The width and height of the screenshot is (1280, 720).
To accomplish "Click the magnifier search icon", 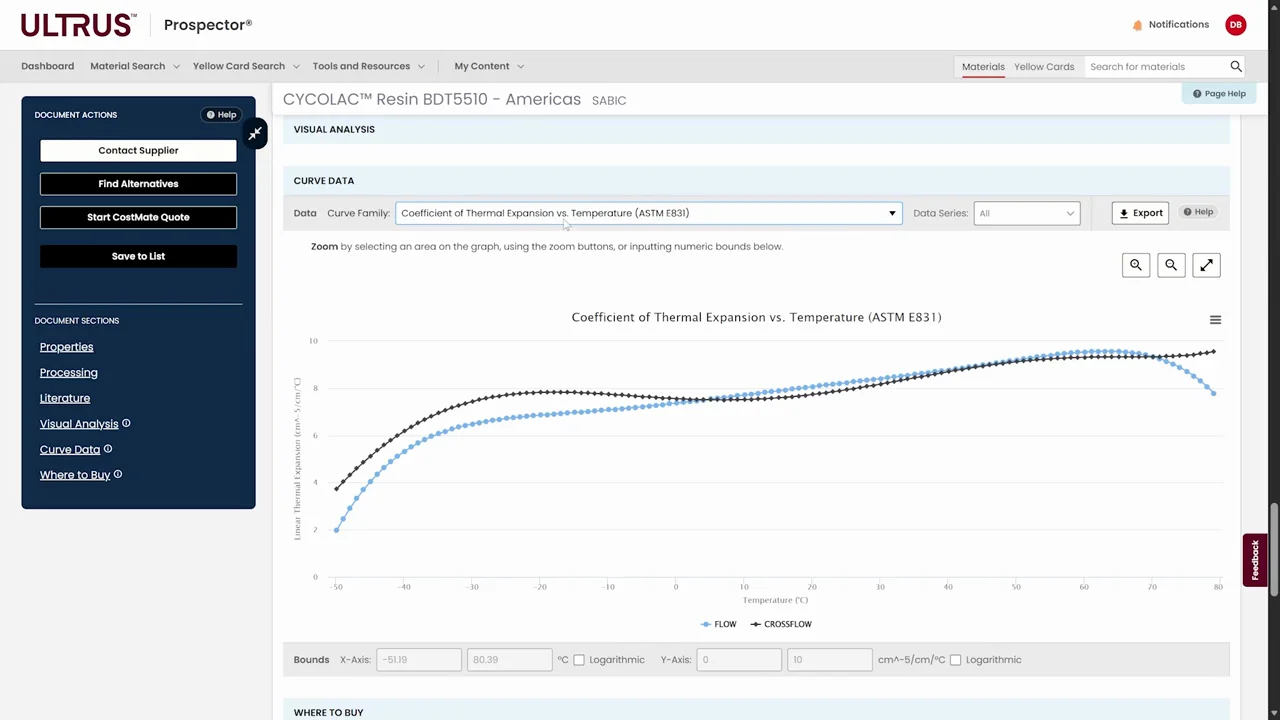I will pyautogui.click(x=1236, y=66).
